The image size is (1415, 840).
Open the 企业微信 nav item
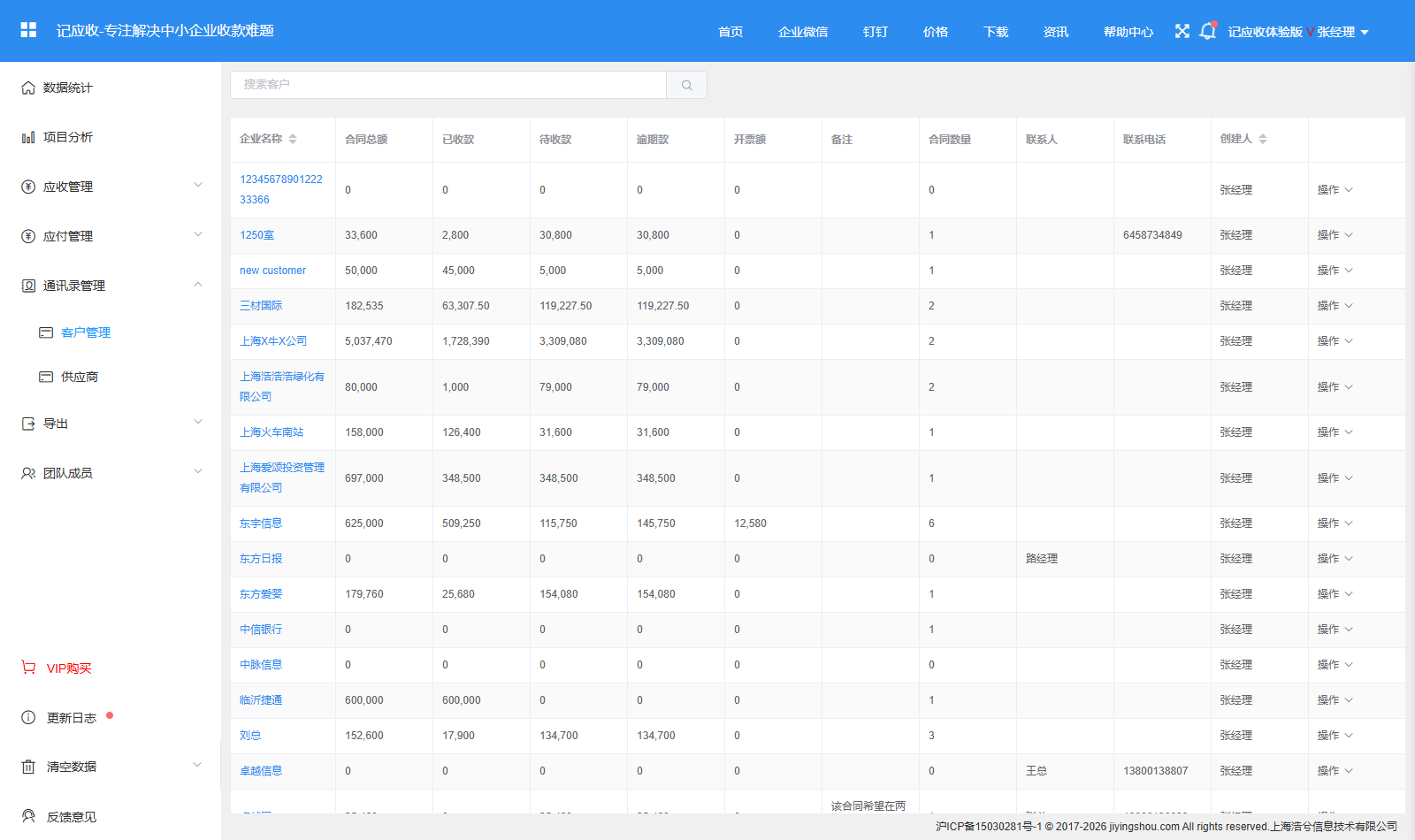(x=803, y=32)
